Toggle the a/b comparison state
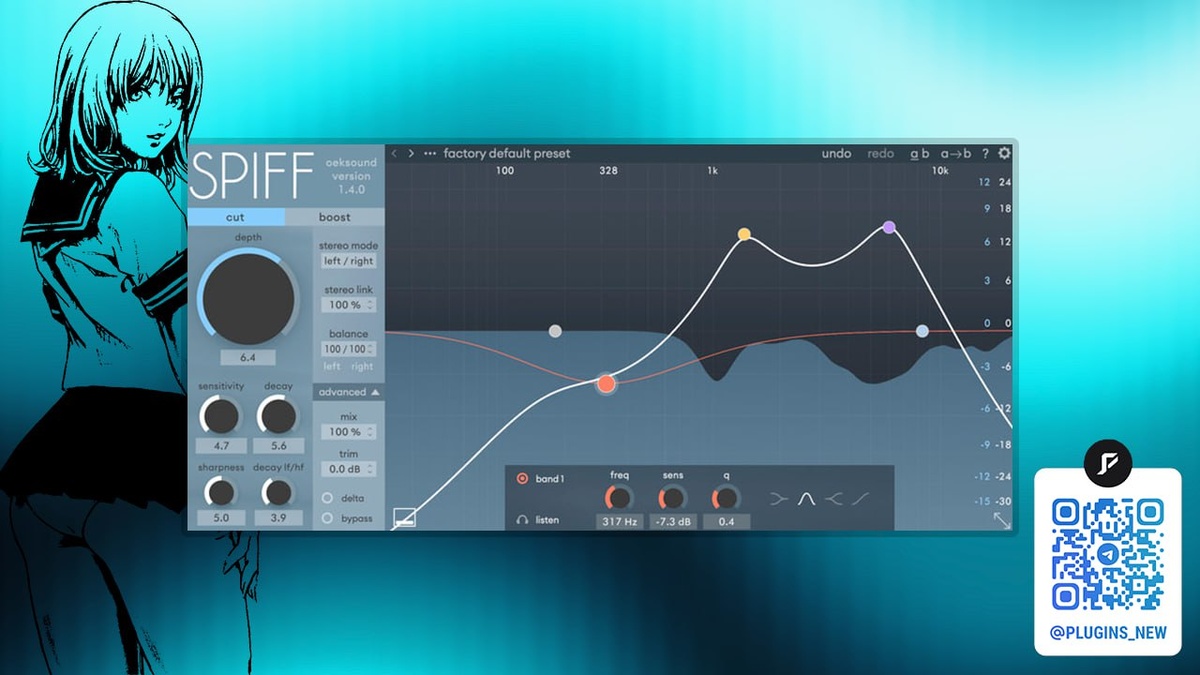 point(919,154)
